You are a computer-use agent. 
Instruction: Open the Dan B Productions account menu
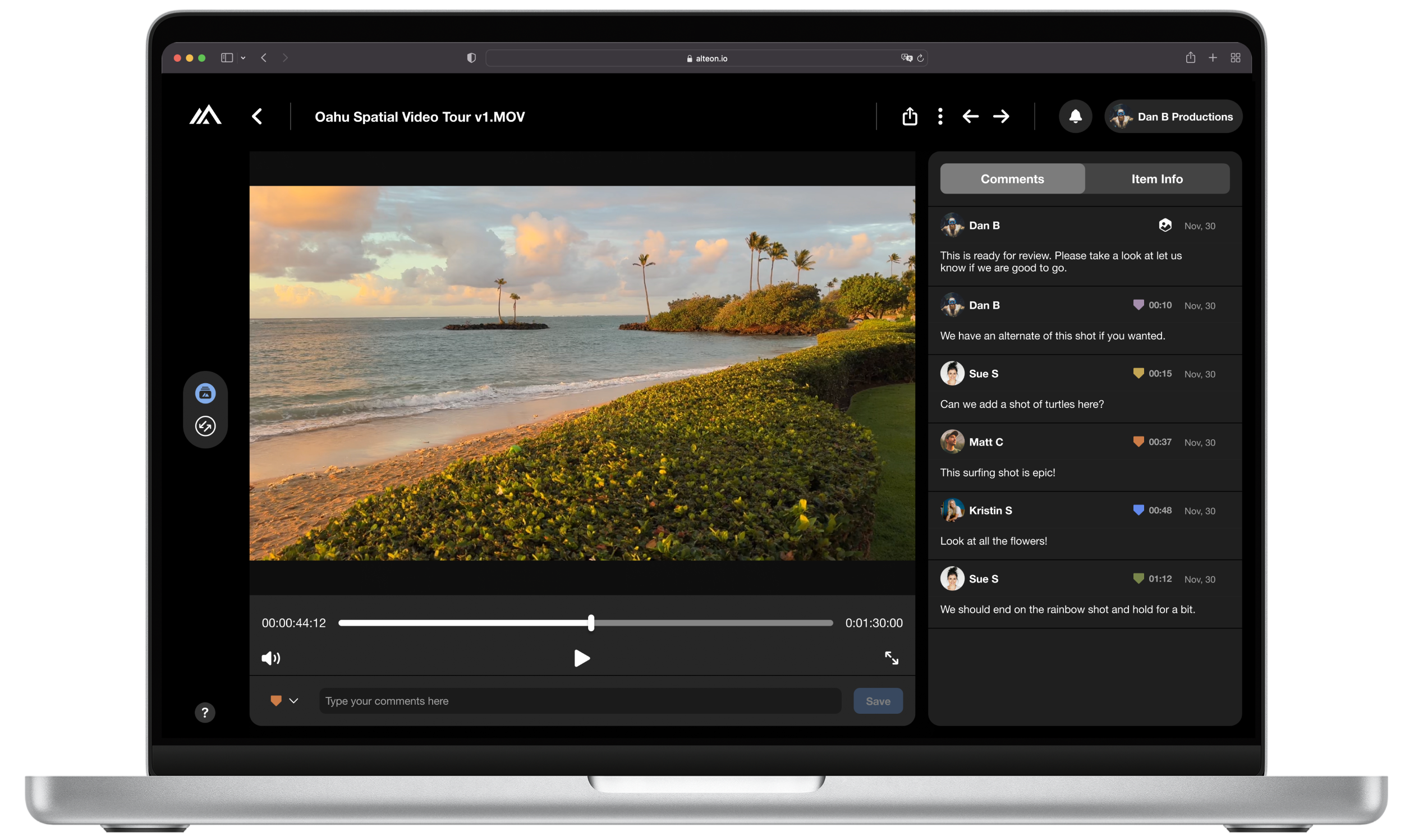pyautogui.click(x=1173, y=117)
